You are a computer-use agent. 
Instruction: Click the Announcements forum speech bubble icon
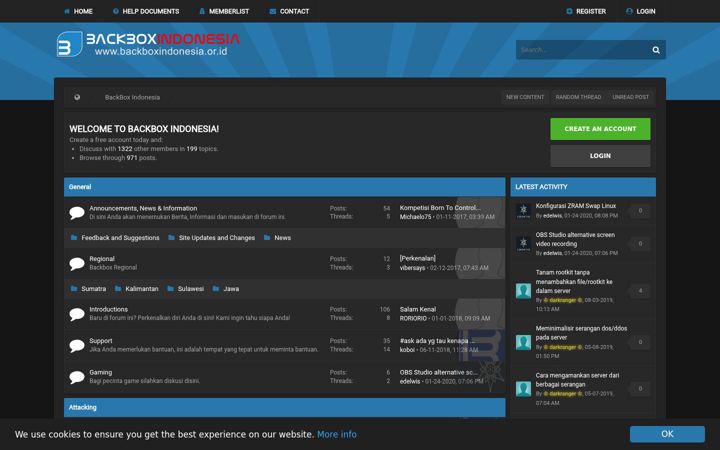tap(77, 213)
